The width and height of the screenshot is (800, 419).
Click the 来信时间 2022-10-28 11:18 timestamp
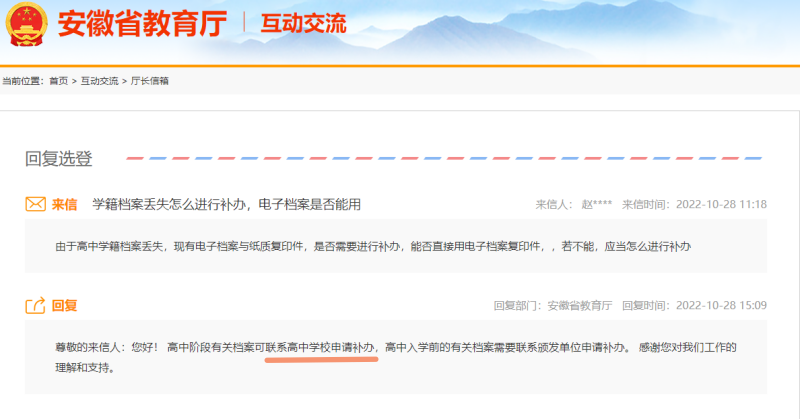pyautogui.click(x=694, y=204)
